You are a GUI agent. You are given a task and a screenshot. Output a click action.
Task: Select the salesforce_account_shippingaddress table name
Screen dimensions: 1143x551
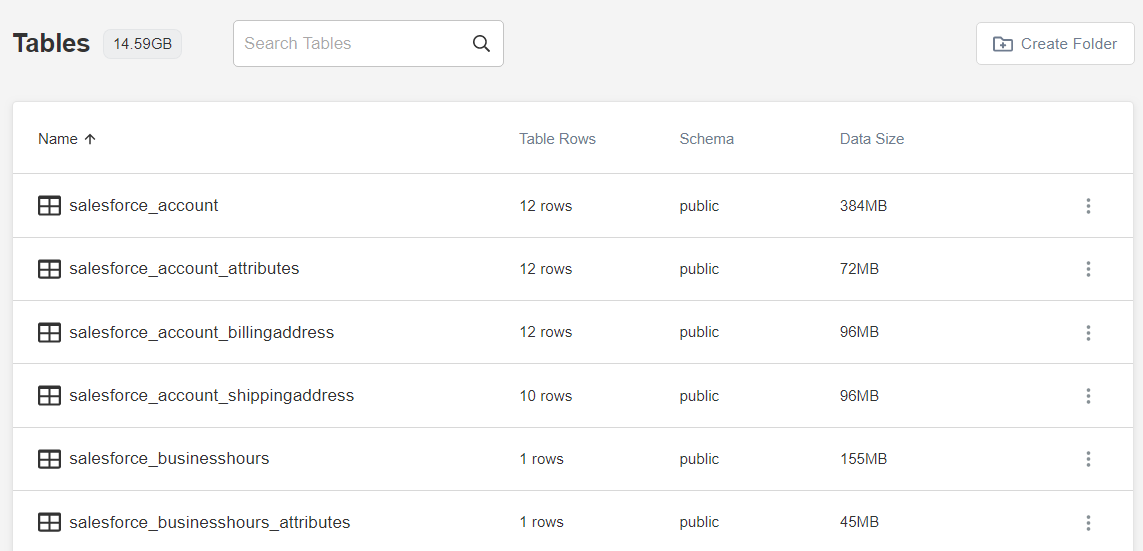tap(211, 396)
